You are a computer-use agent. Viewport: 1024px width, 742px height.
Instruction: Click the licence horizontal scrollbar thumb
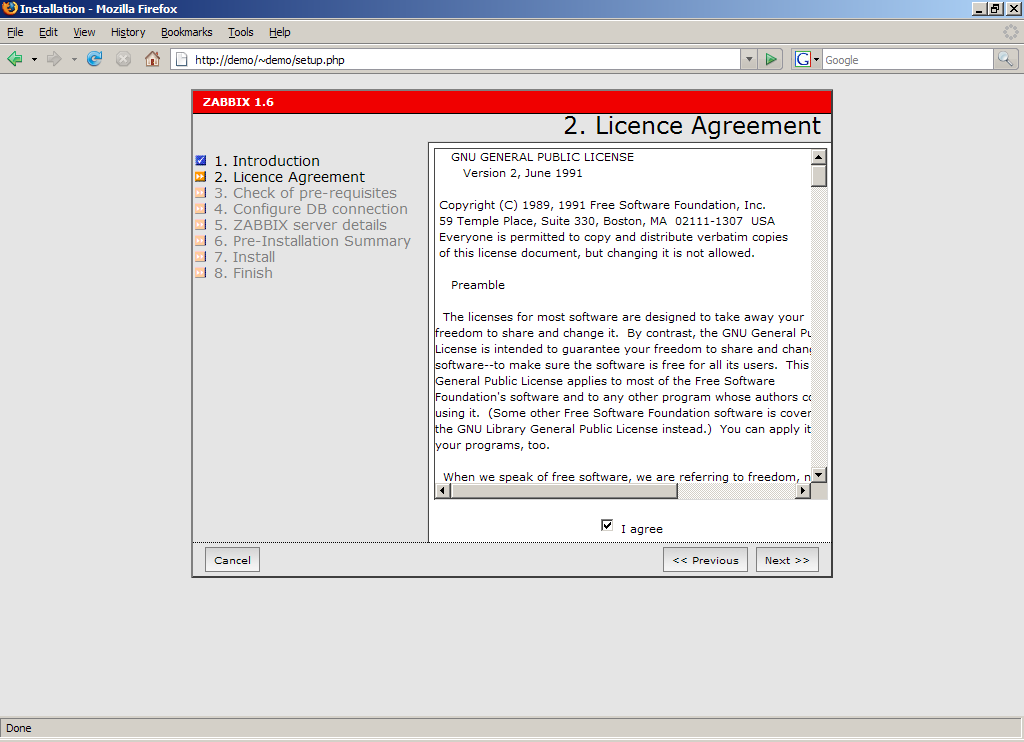(564, 491)
